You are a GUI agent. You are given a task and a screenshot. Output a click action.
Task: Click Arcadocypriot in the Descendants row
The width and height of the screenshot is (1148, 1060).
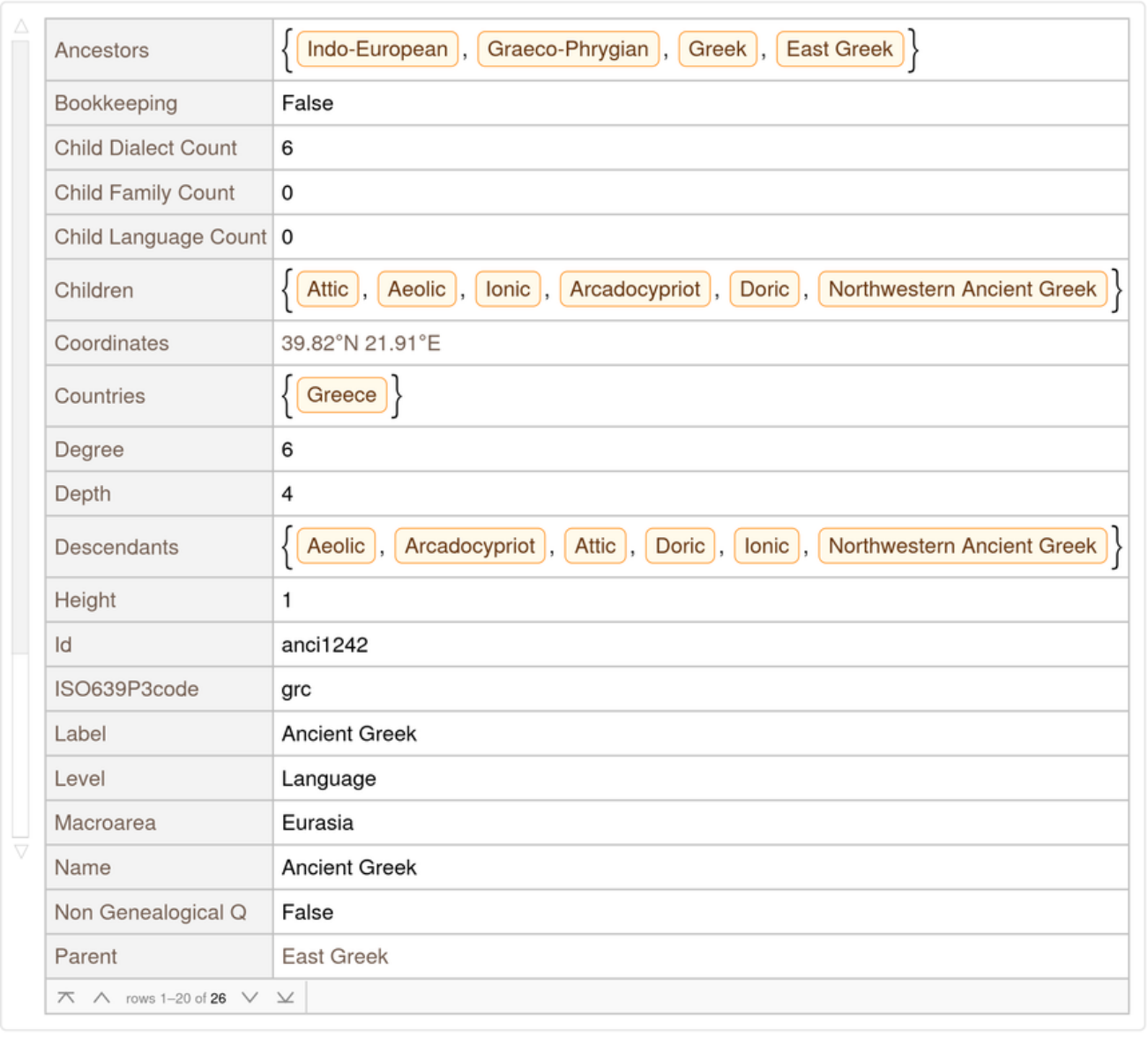(x=469, y=547)
